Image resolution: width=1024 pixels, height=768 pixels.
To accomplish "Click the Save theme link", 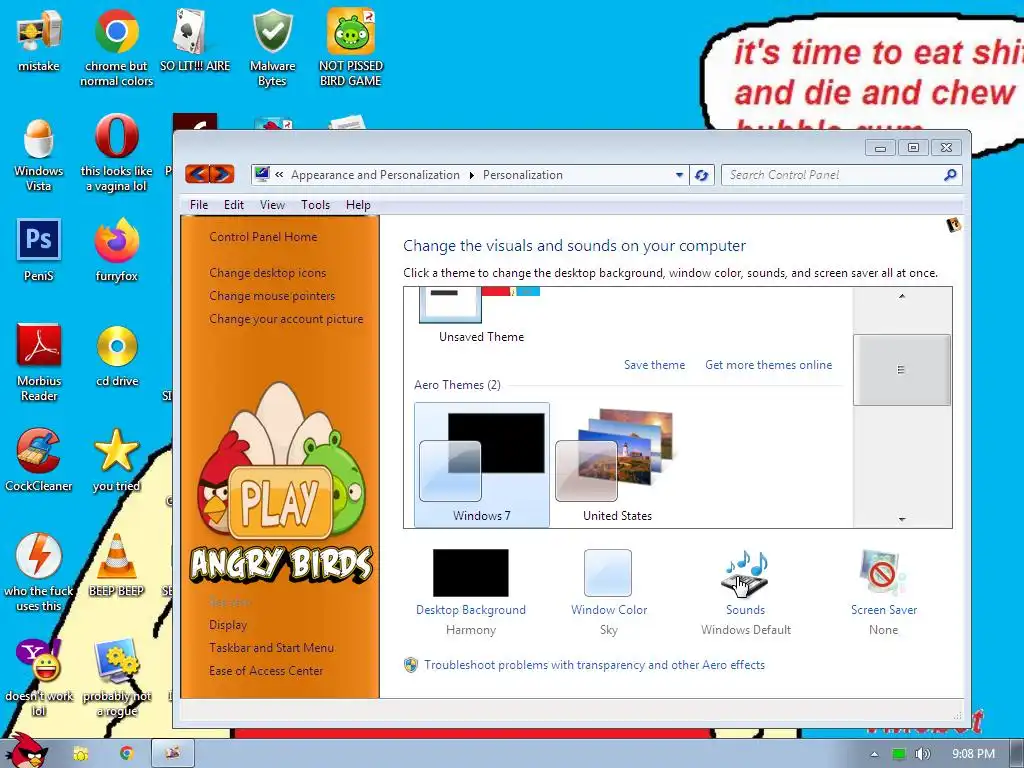I will point(654,365).
